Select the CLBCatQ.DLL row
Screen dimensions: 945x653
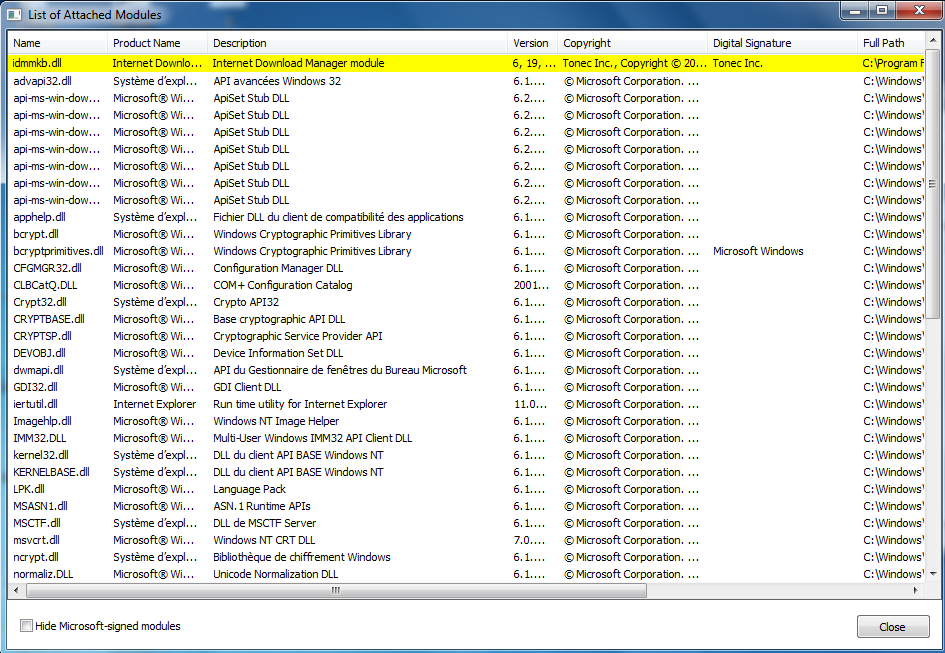[x=466, y=285]
